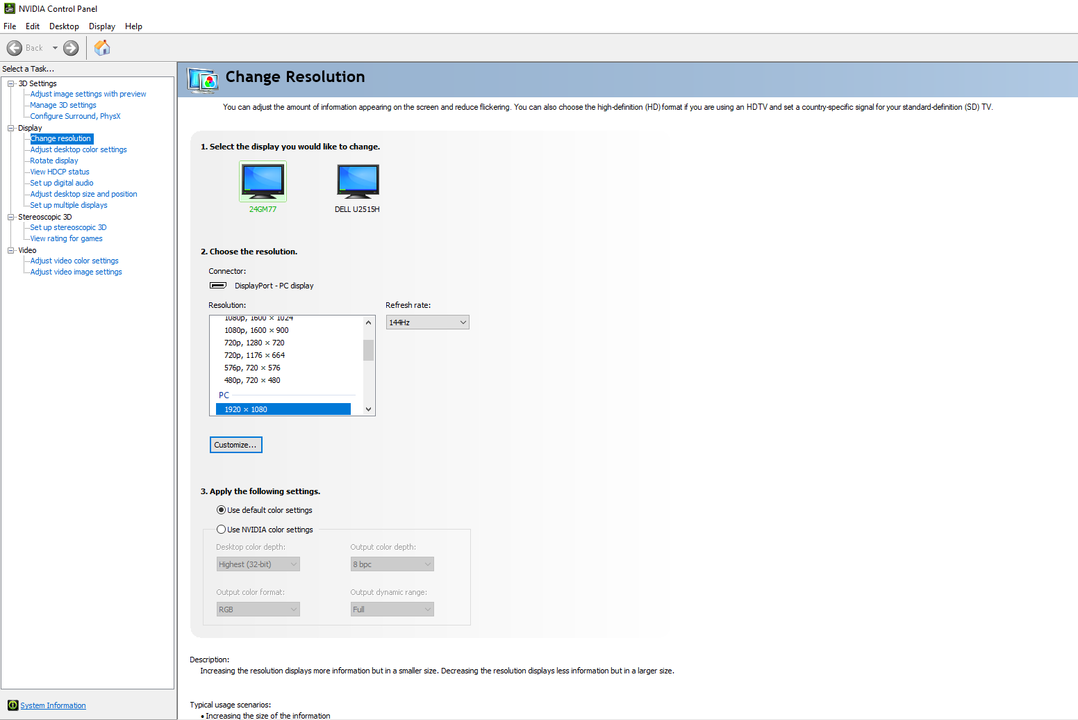1078x720 pixels.
Task: Click the System Information link
Action: point(53,706)
